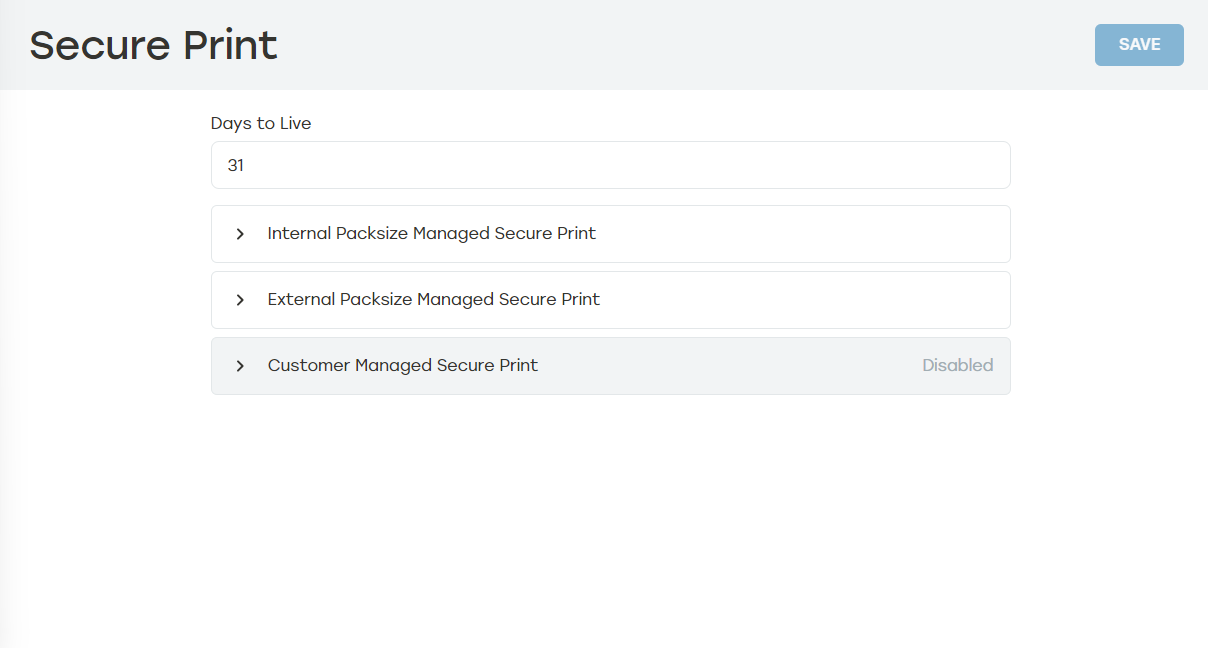Open the Internal Packsize section via its arrow icon
The width and height of the screenshot is (1208, 648).
point(240,234)
